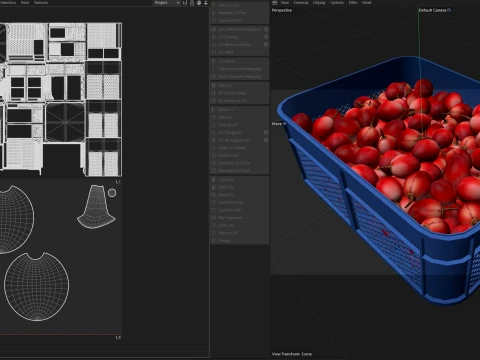Click Copy UV command
Screen dimensions: 480x360
(239, 180)
